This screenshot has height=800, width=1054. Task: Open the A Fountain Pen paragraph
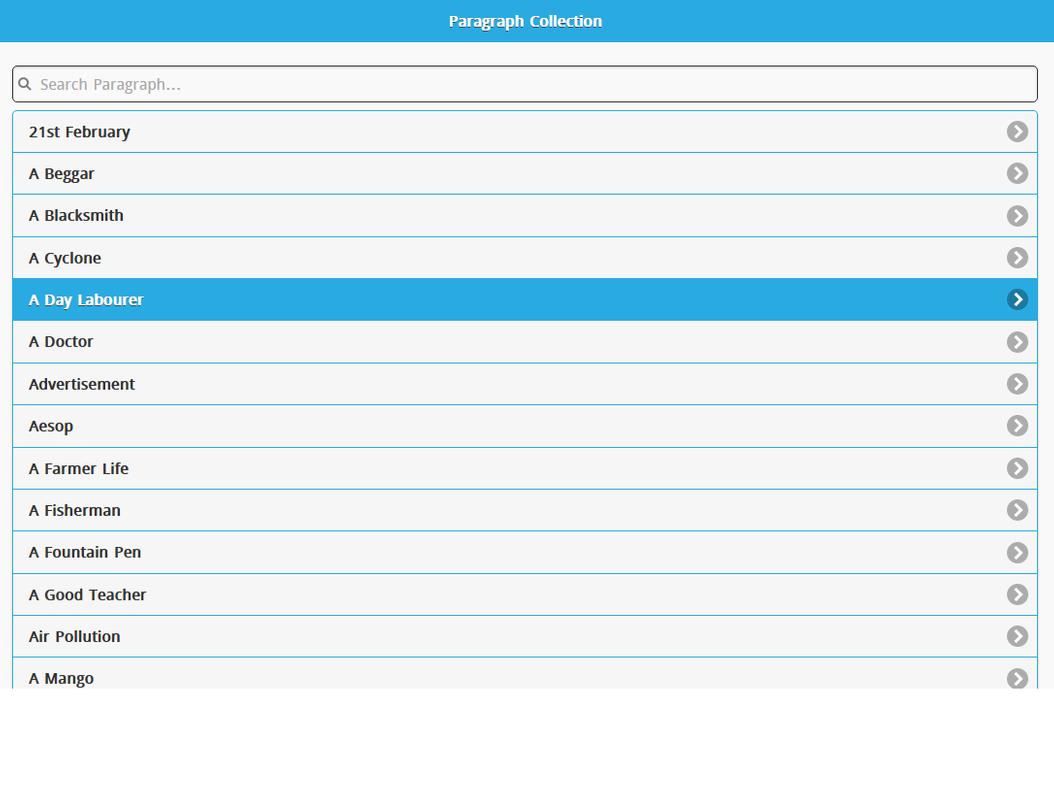[x=524, y=553]
